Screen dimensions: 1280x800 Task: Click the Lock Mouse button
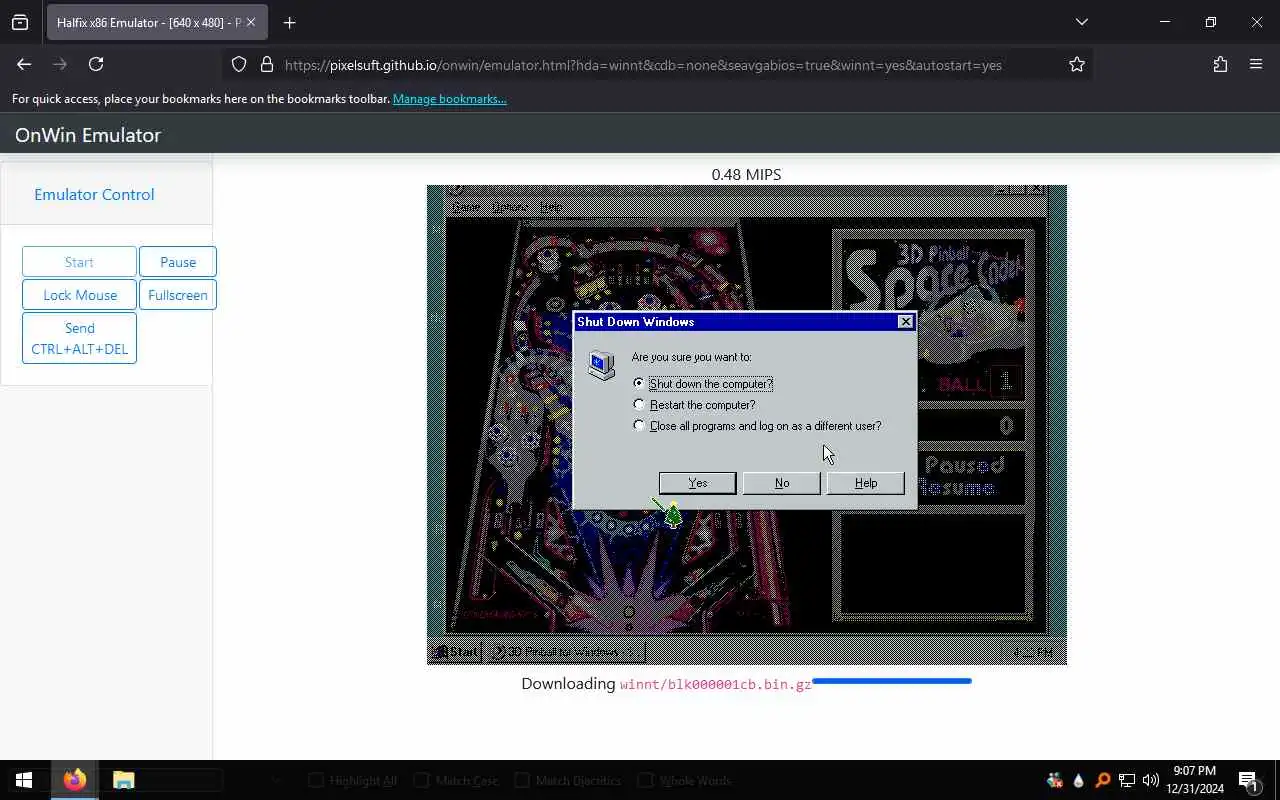[80, 295]
